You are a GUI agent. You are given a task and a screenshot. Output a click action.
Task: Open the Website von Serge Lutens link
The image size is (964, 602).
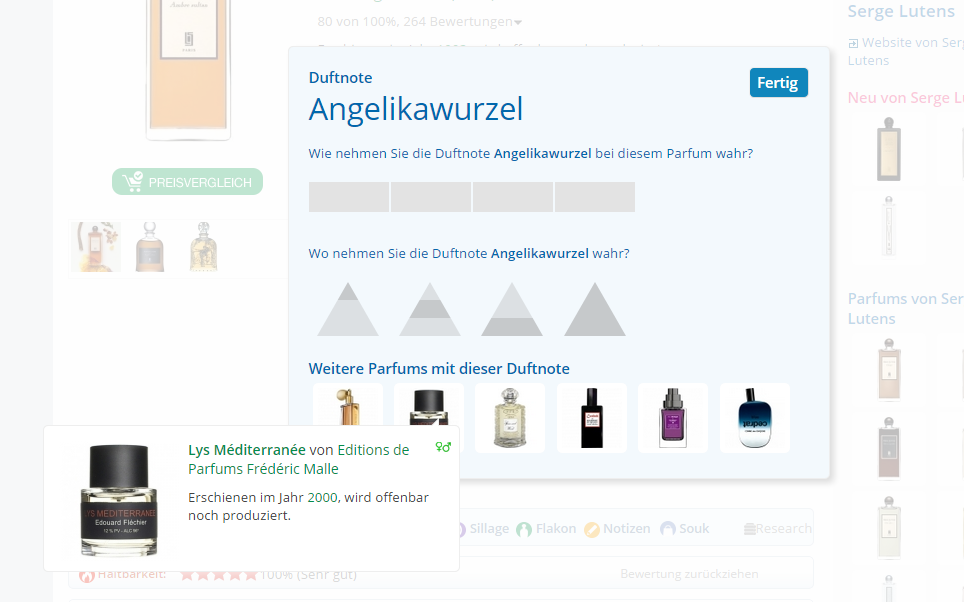(906, 52)
